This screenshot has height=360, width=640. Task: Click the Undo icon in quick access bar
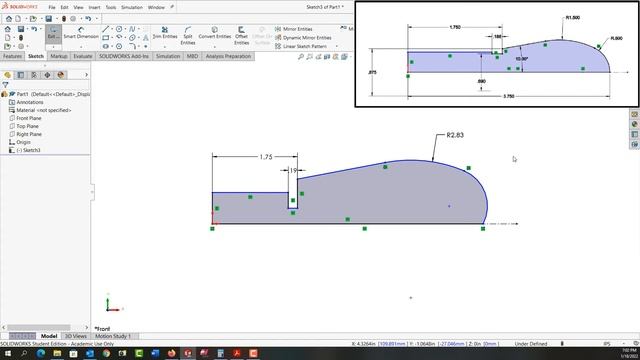point(88,19)
